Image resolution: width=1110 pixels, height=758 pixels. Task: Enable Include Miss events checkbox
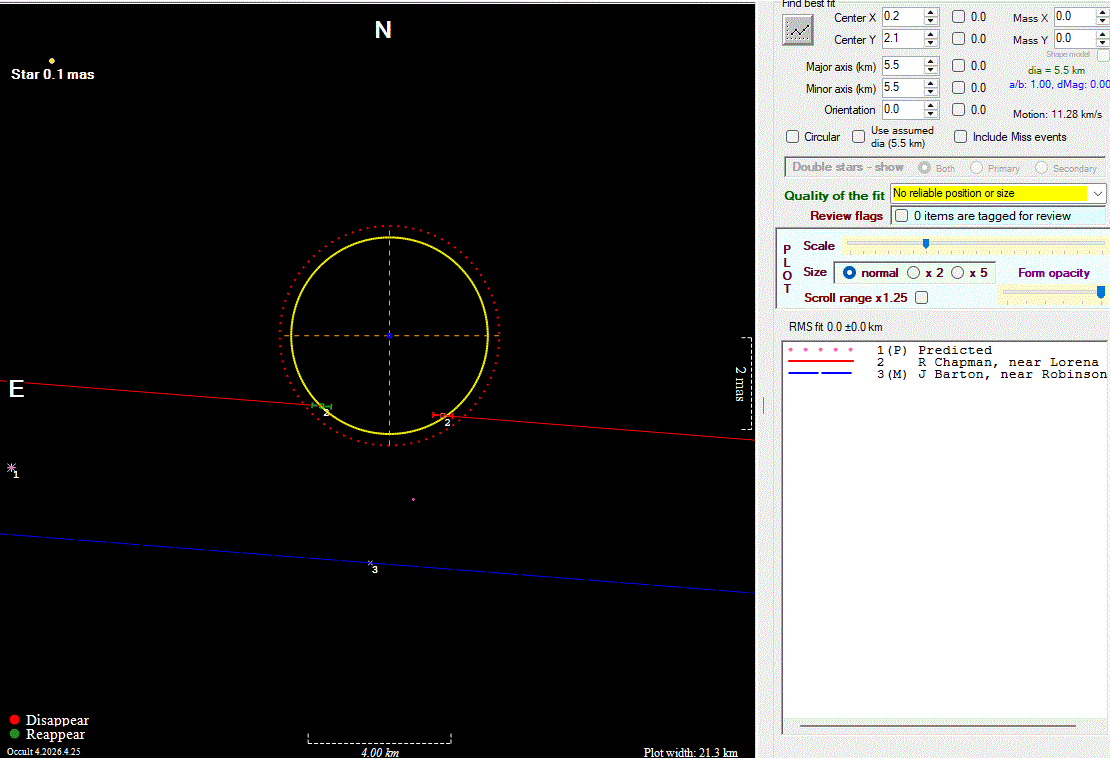point(961,137)
